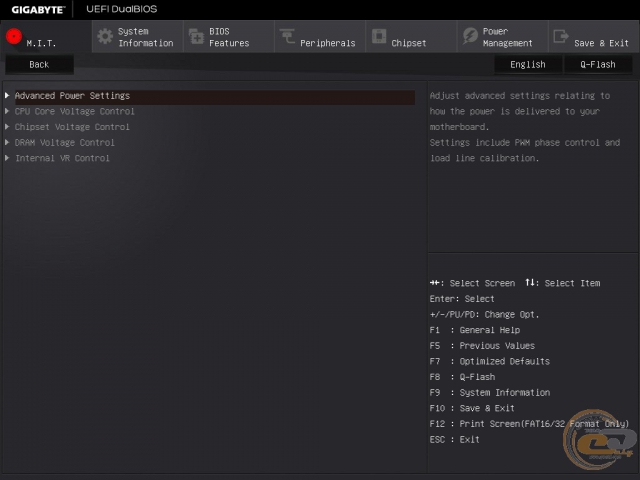The width and height of the screenshot is (640, 480).
Task: Open Internal VR Control entry
Action: [62, 158]
